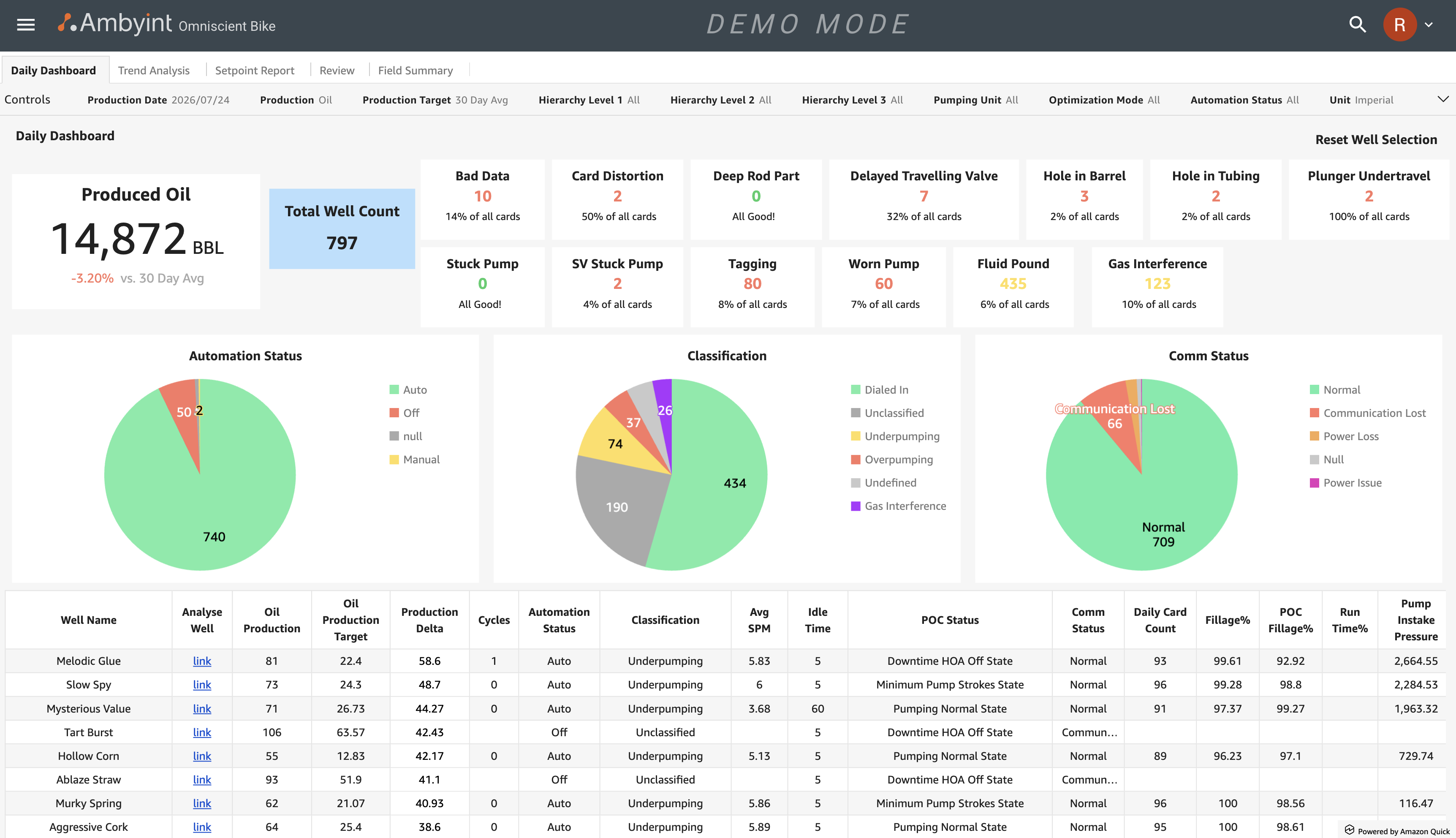Click the Ambyint logo
Image resolution: width=1456 pixels, height=838 pixels.
click(114, 24)
